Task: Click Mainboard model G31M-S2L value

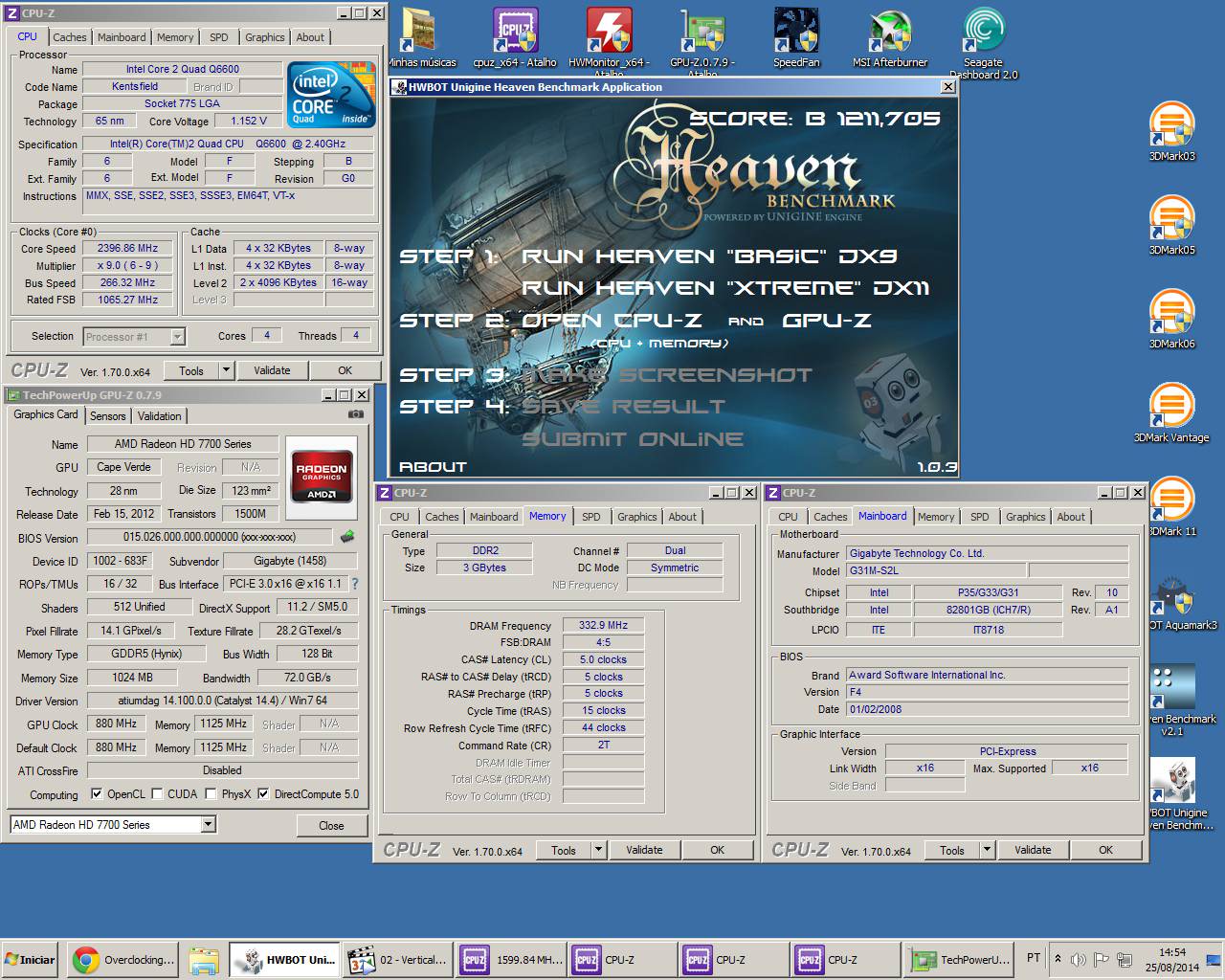Action: (937, 570)
